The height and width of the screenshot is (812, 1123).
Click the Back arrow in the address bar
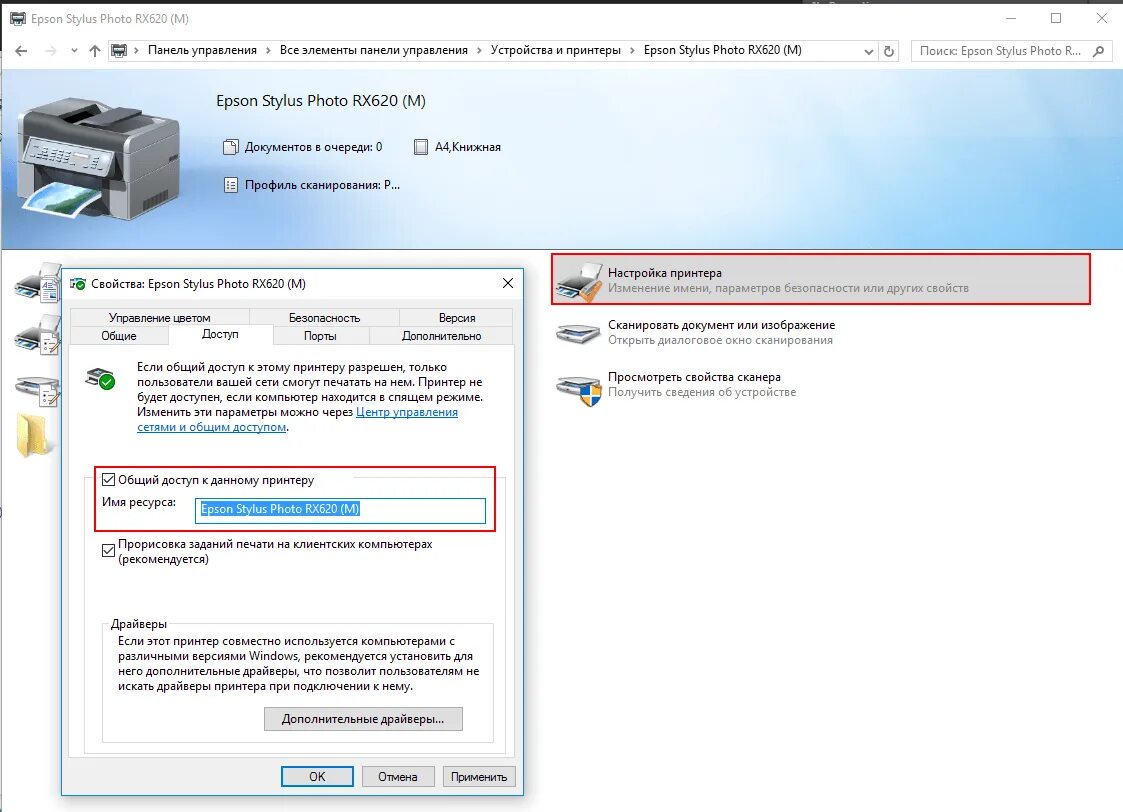[x=21, y=51]
